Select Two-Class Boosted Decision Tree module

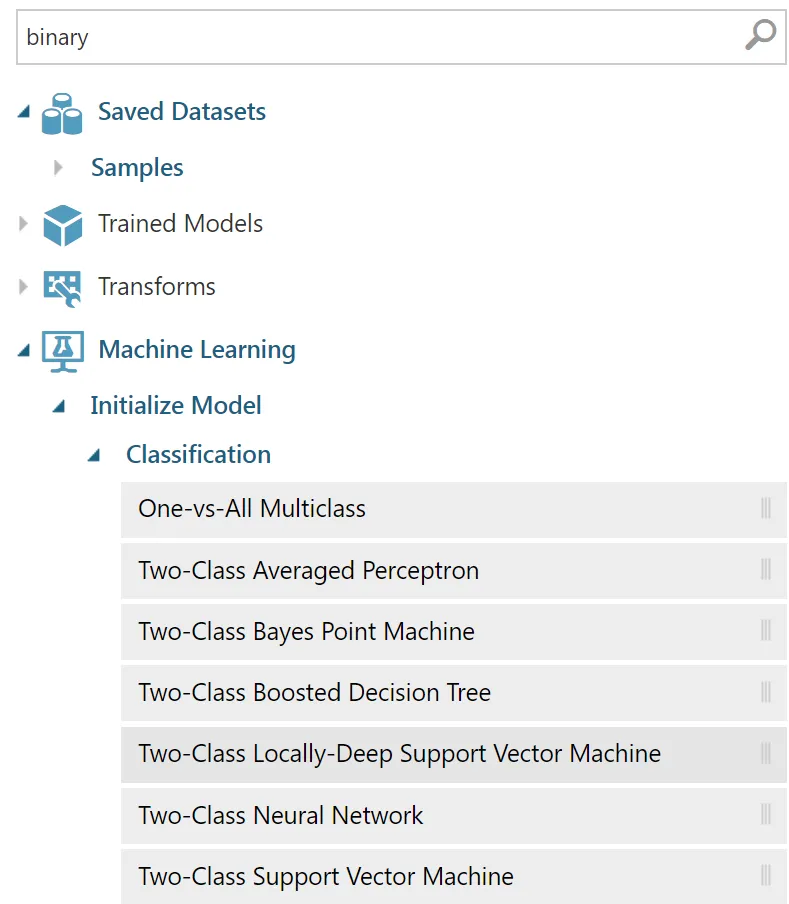point(454,692)
